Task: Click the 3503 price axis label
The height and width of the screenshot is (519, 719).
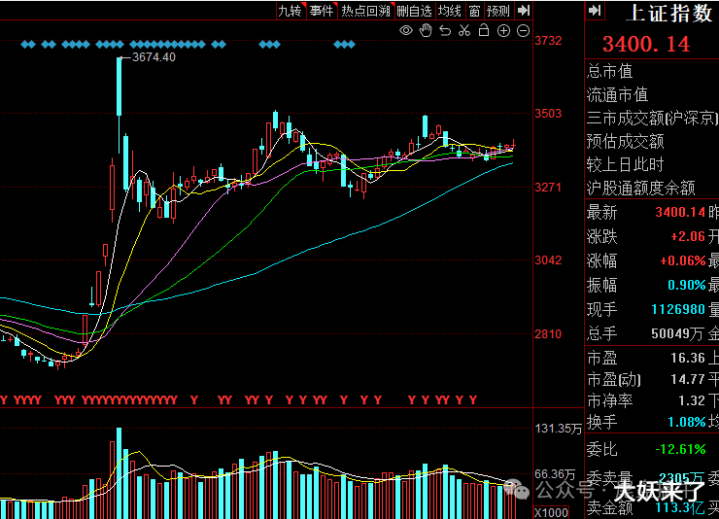Action: click(548, 114)
